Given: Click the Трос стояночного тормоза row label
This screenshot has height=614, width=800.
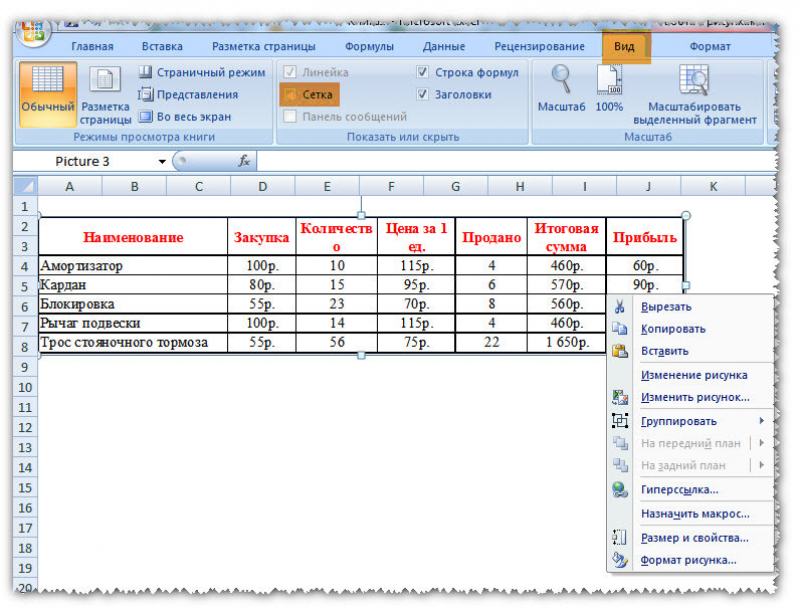Looking at the screenshot, I should (124, 342).
